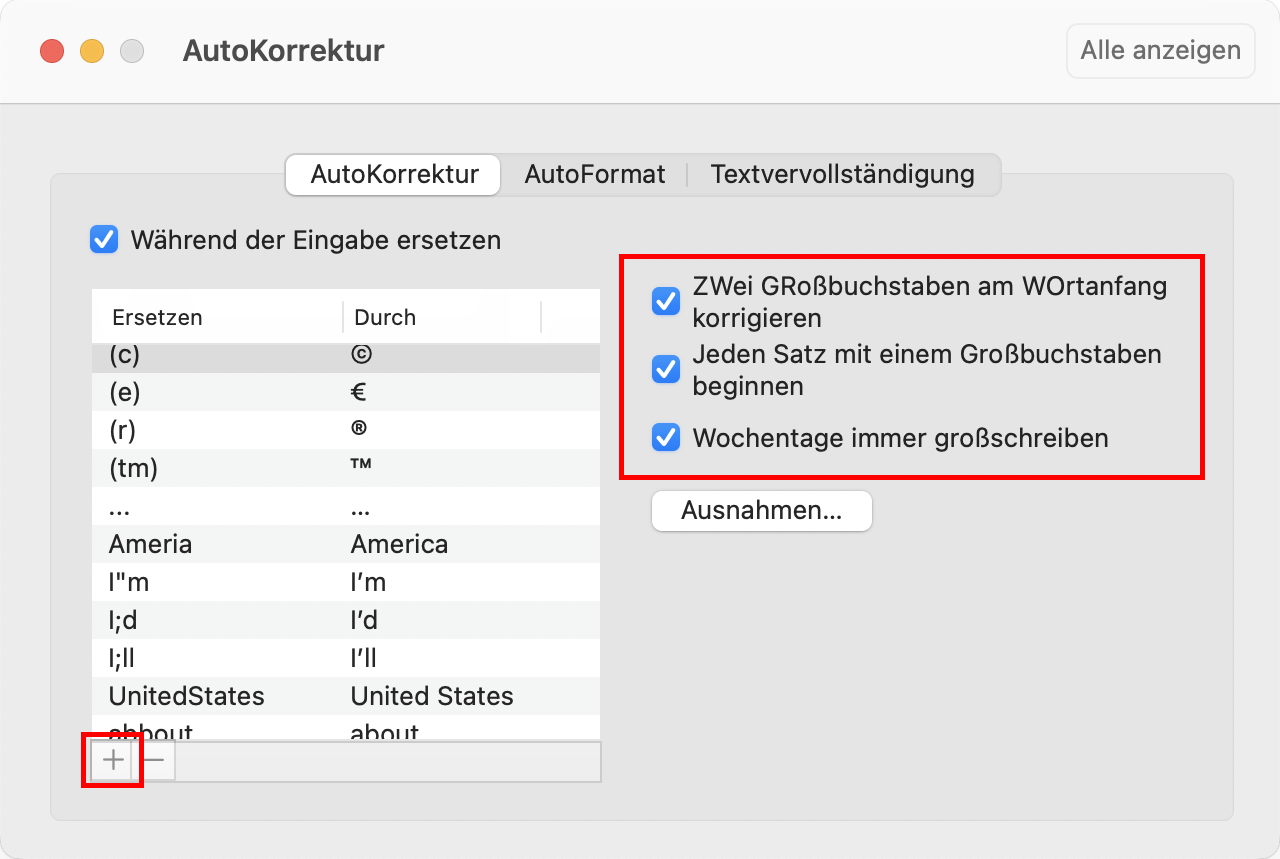Disable 'Jeden Satz mit einem Großbuchstaben beginnen'
The image size is (1280, 859).
[666, 369]
